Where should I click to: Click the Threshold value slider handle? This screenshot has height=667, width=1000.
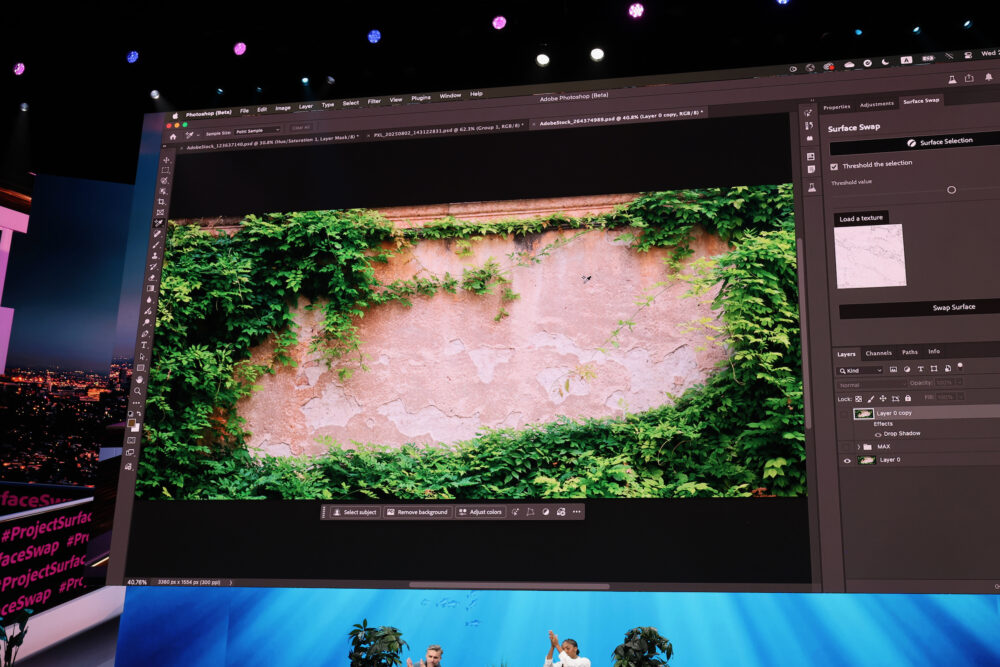[951, 189]
